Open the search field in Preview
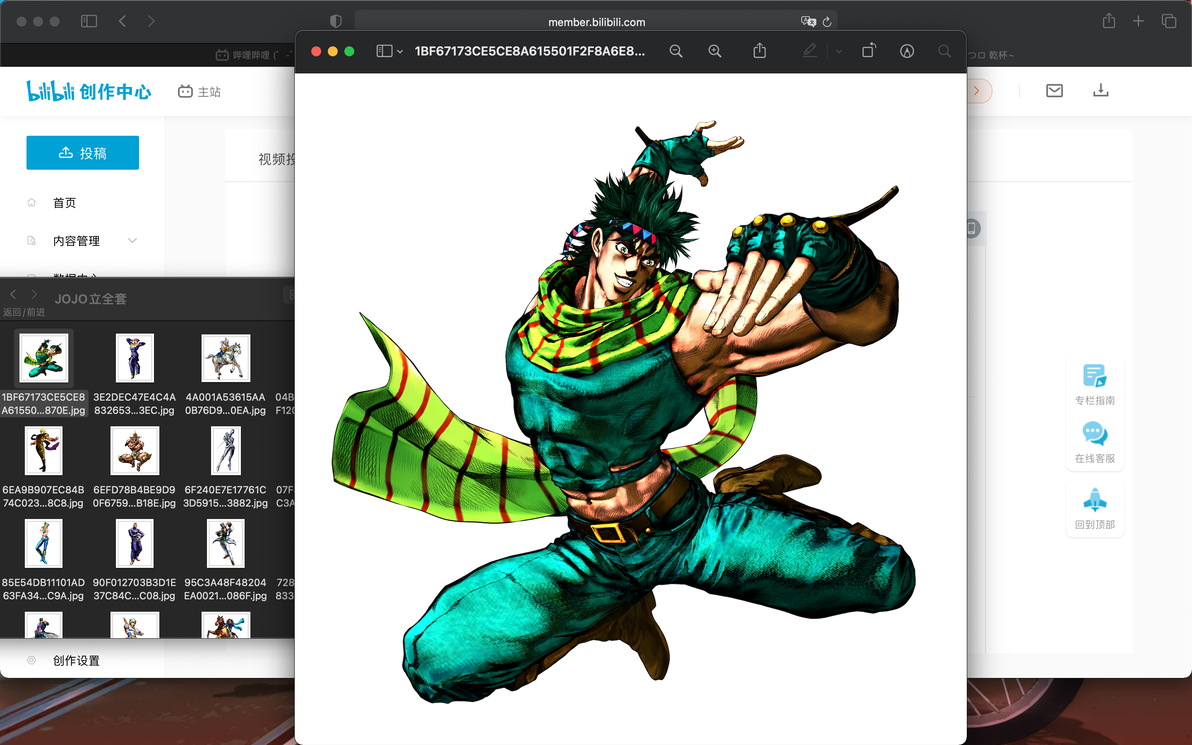This screenshot has height=745, width=1192. click(x=944, y=51)
